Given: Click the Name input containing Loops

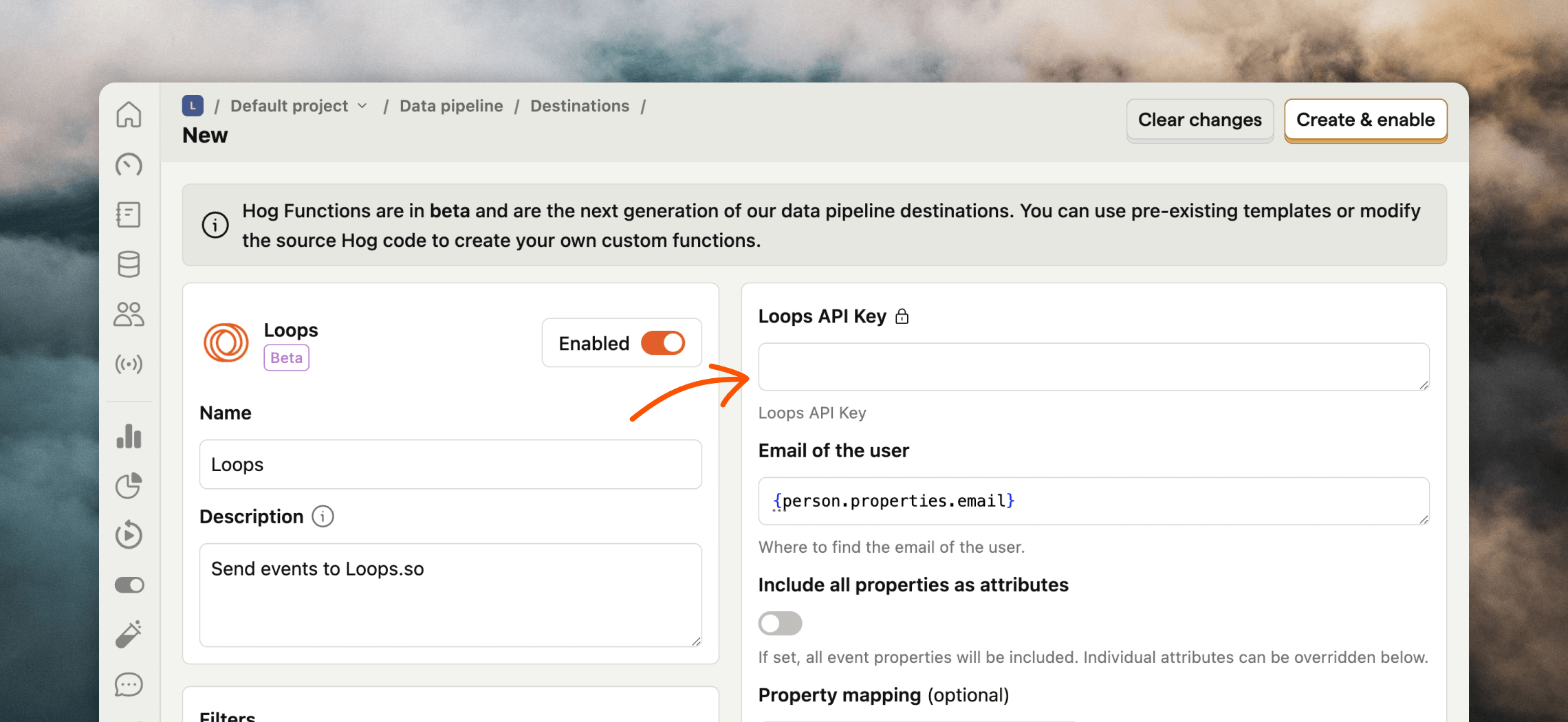Looking at the screenshot, I should 450,465.
